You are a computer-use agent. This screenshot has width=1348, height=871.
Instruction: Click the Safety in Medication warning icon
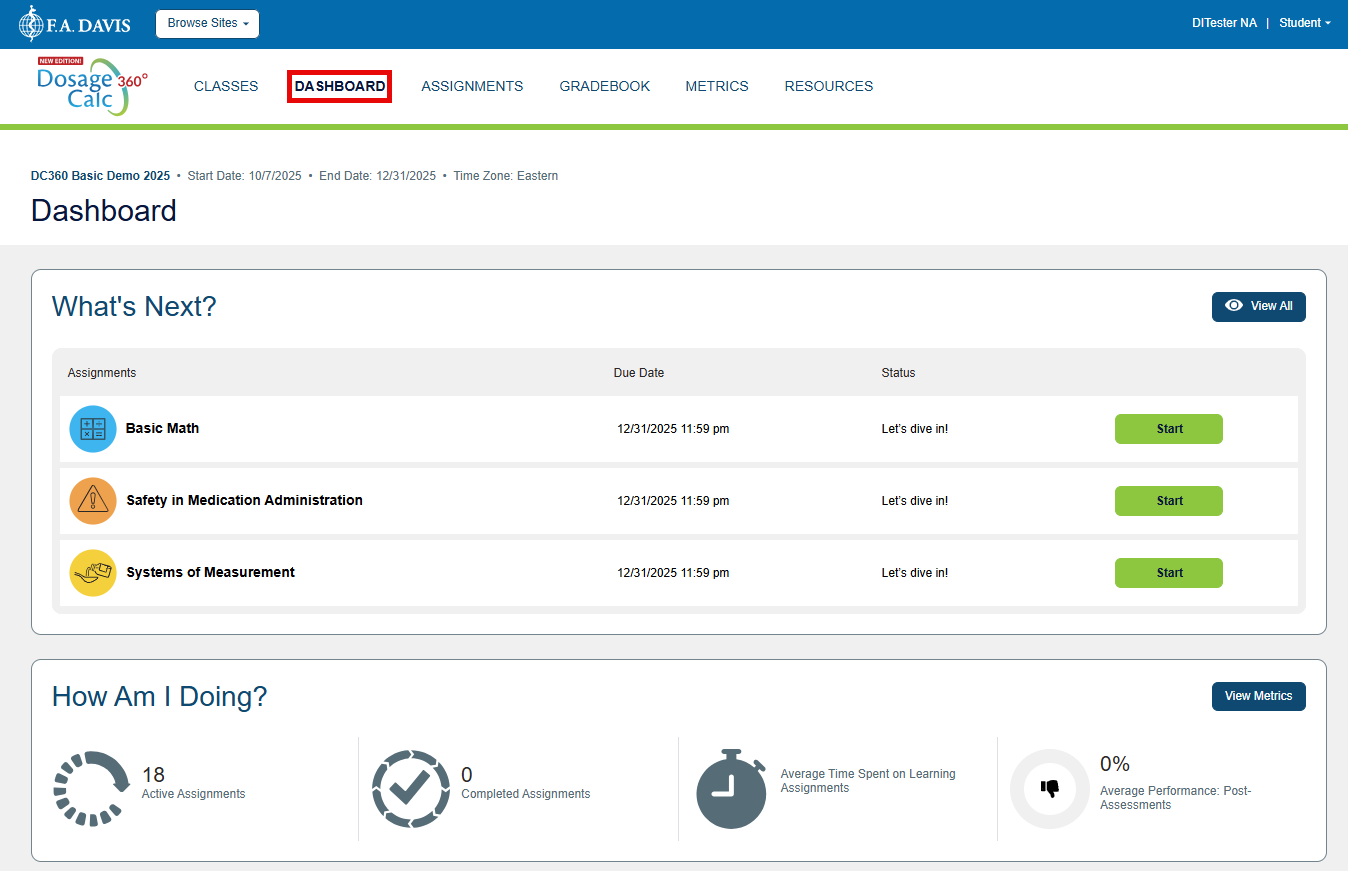(93, 501)
